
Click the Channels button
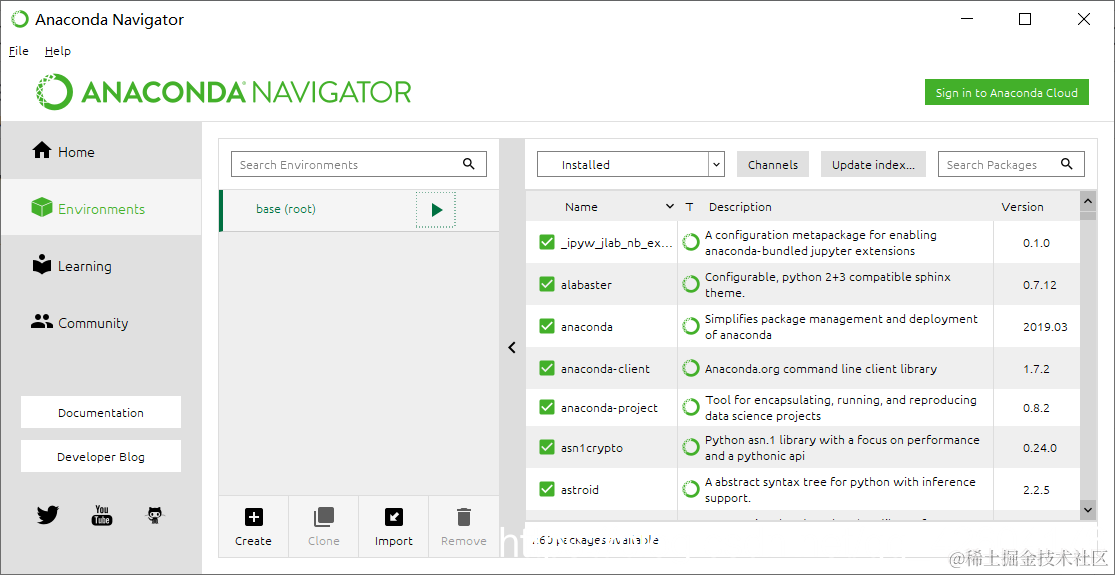(x=773, y=164)
